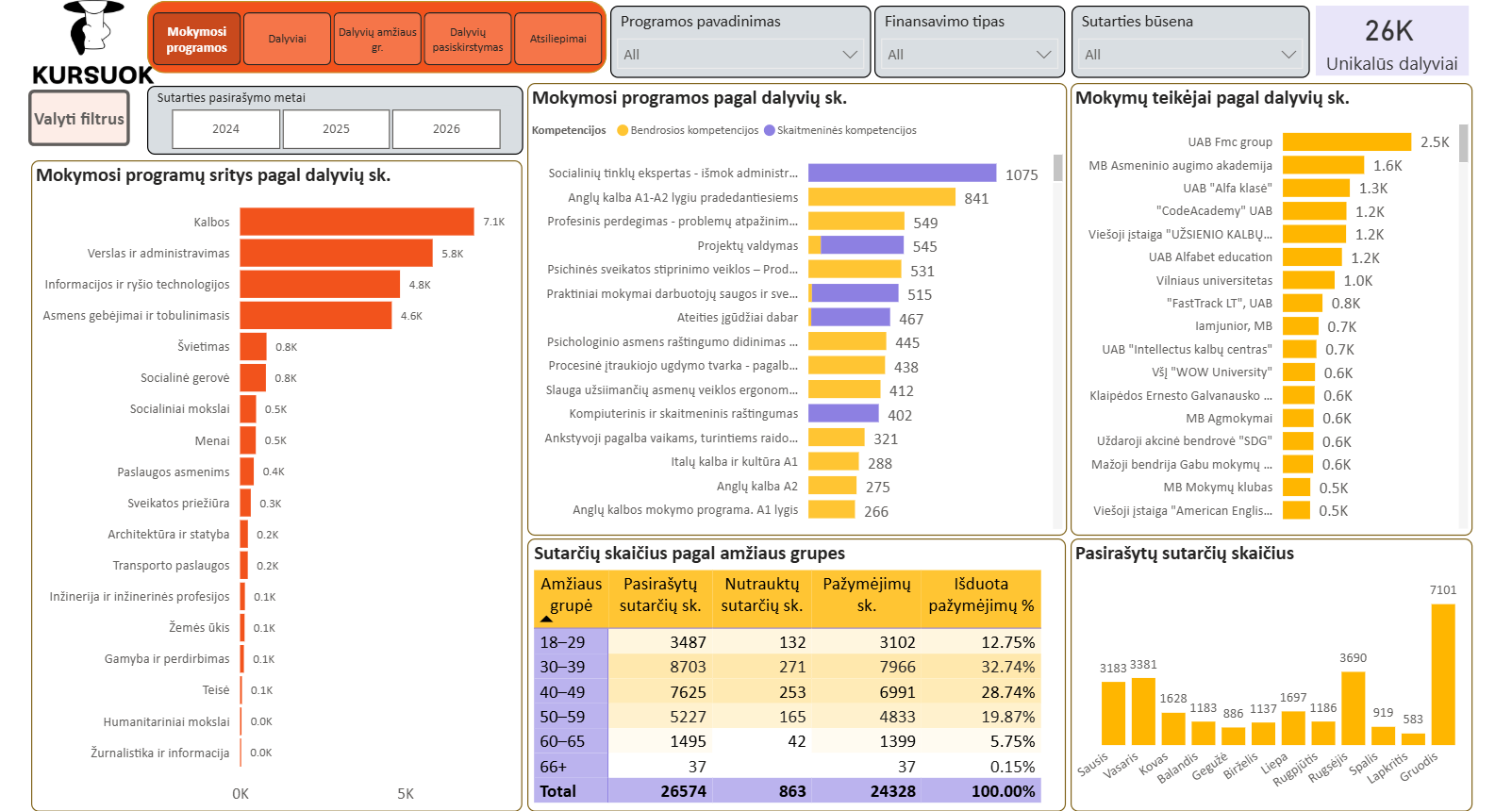Click the Mokymosi programos button

[197, 40]
